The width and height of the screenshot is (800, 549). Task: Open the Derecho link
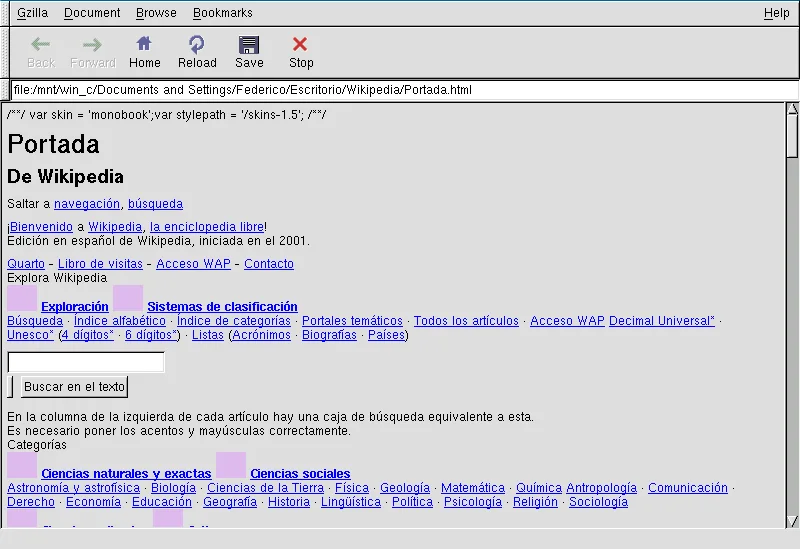pyautogui.click(x=31, y=502)
